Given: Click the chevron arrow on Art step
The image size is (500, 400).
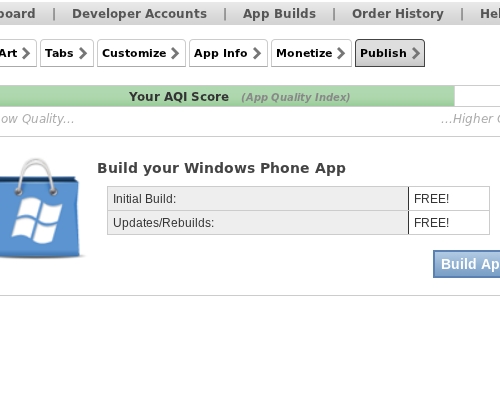Looking at the screenshot, I should 26,53.
